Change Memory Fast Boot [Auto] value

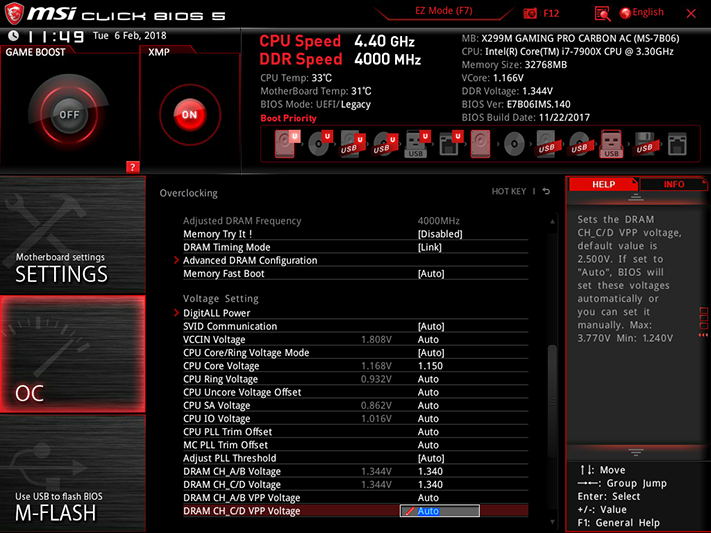[x=356, y=274]
